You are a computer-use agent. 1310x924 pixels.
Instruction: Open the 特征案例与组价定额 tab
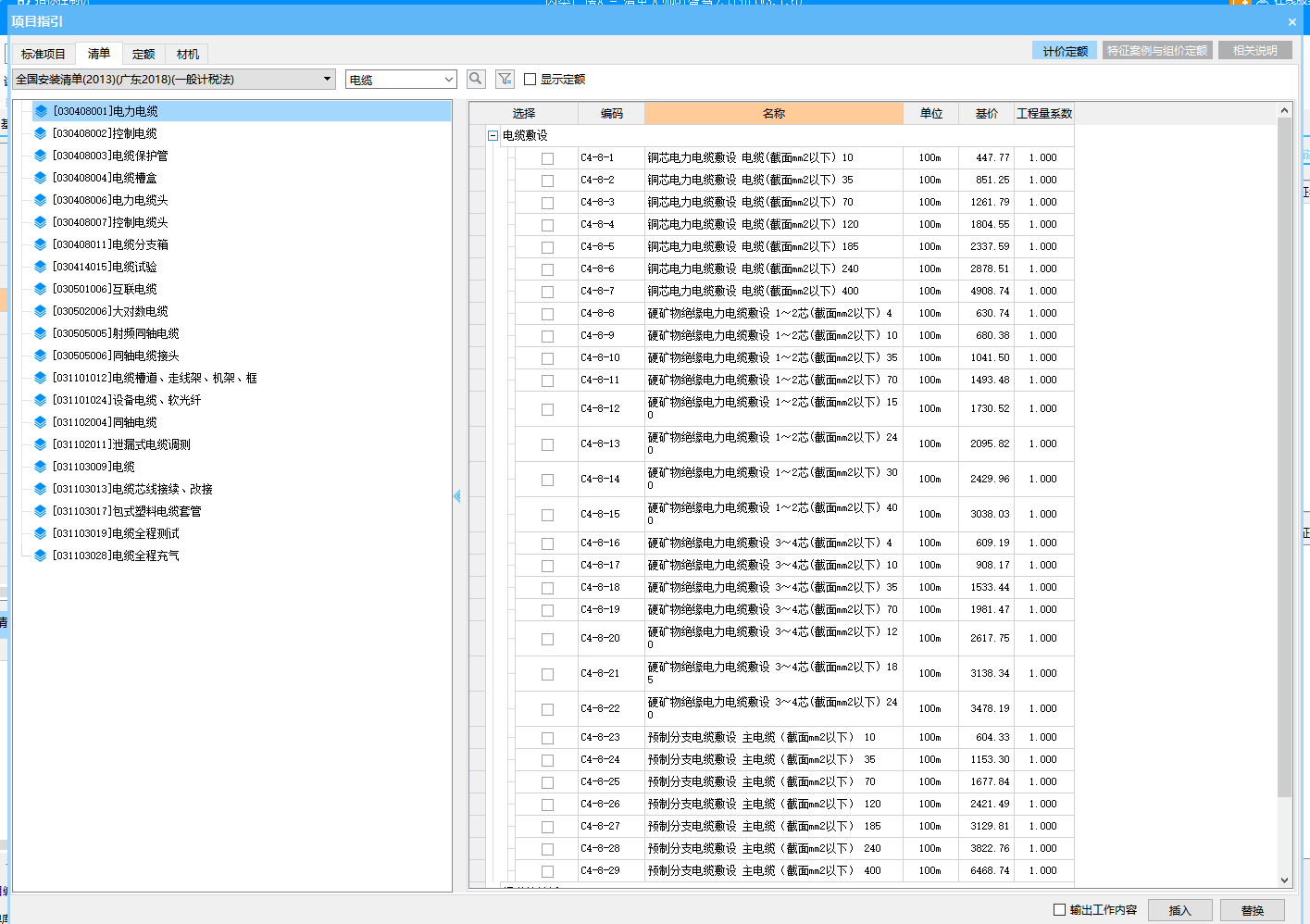[1157, 51]
